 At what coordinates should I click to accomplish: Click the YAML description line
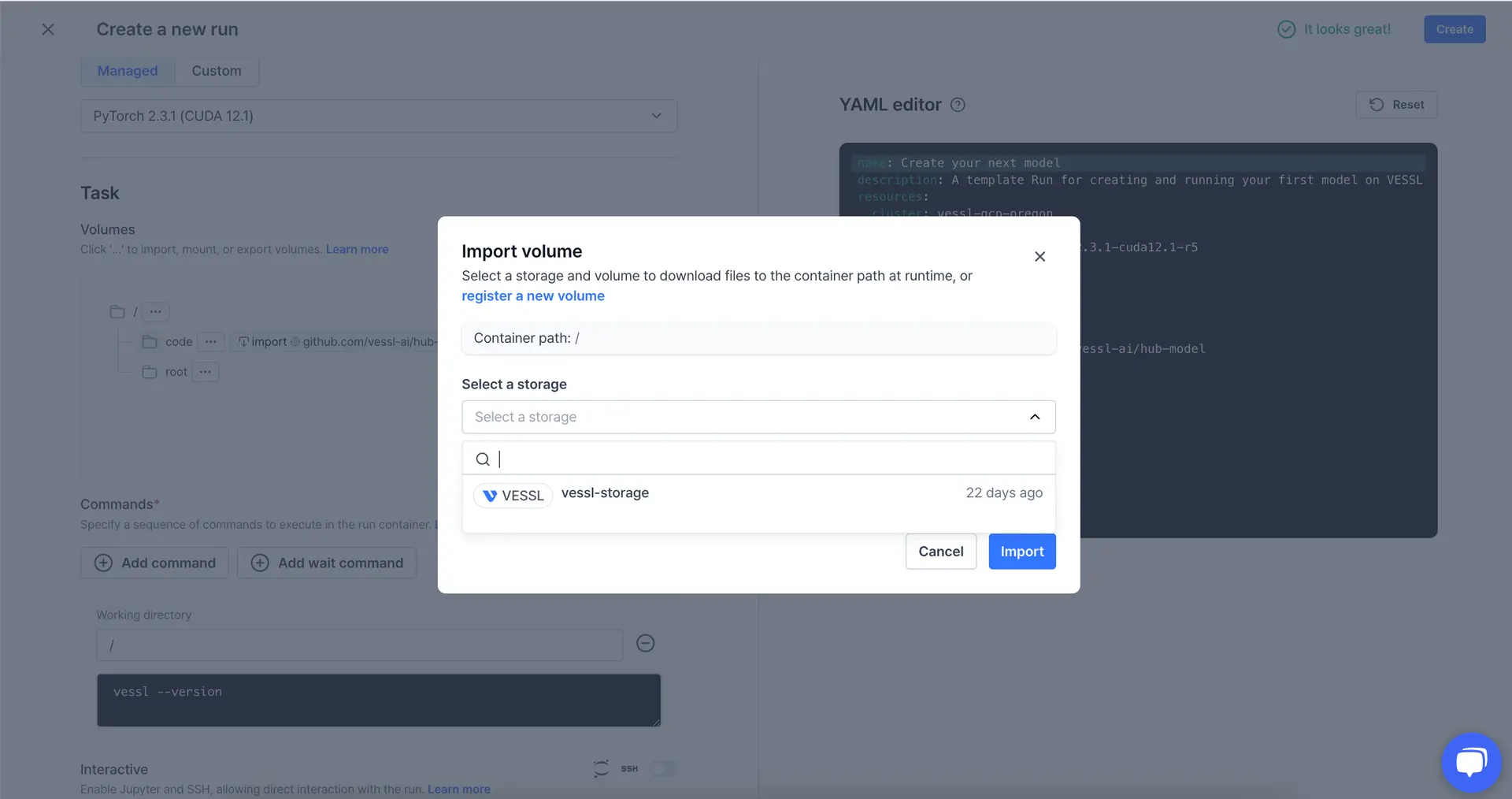[1140, 180]
